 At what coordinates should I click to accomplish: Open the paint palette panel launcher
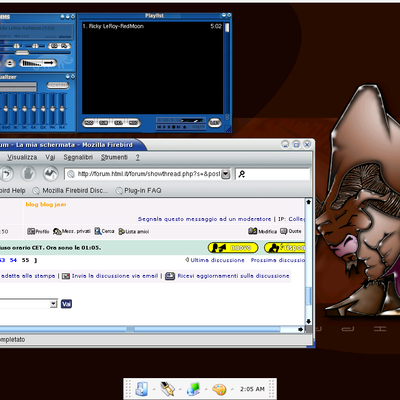[x=219, y=389]
